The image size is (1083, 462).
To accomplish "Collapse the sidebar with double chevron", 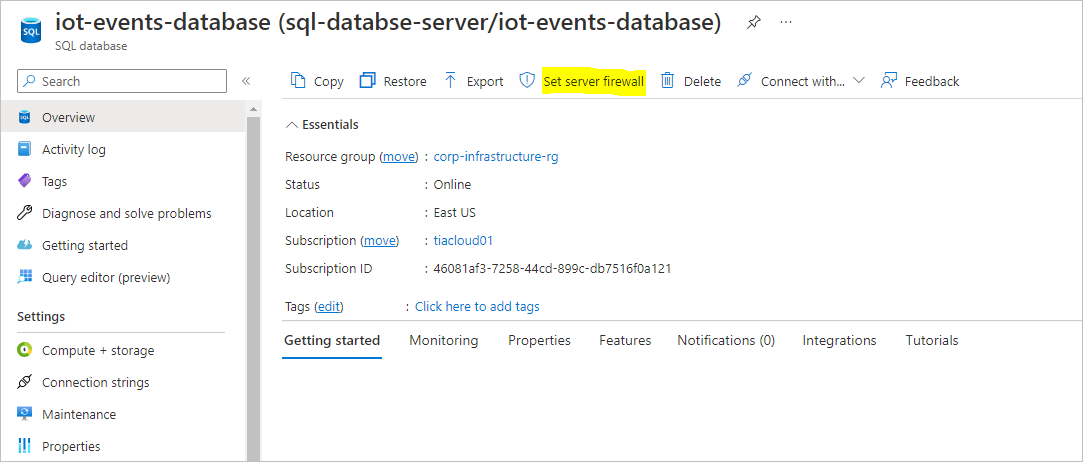I will click(245, 81).
